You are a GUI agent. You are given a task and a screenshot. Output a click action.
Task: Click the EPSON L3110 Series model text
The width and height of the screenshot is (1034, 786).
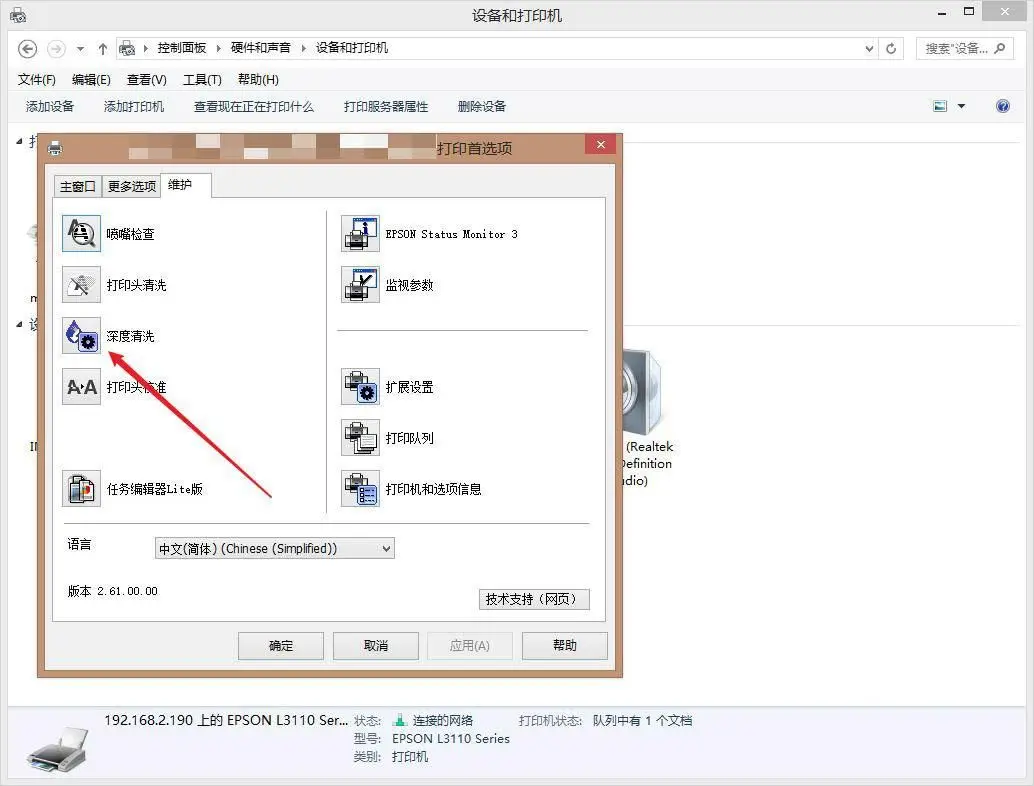pos(450,739)
